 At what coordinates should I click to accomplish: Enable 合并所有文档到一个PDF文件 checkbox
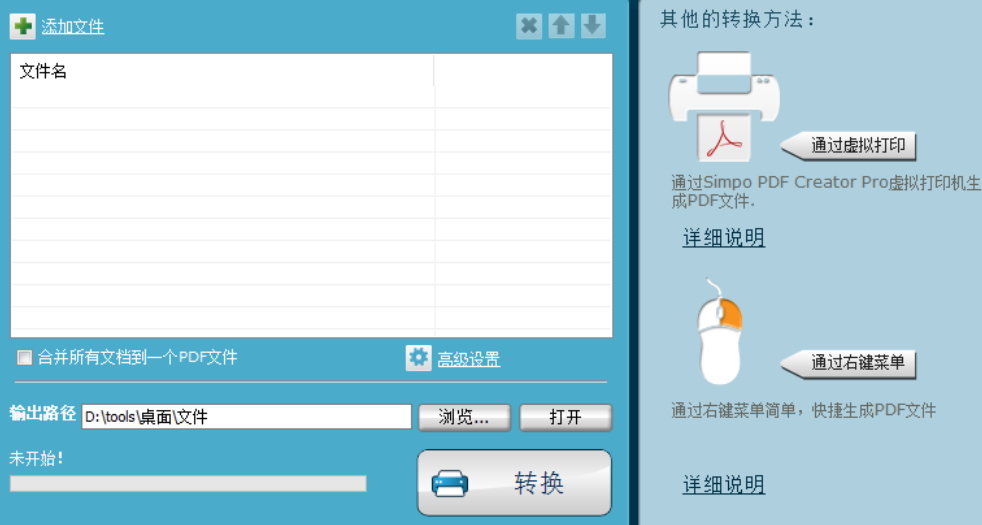click(x=24, y=358)
